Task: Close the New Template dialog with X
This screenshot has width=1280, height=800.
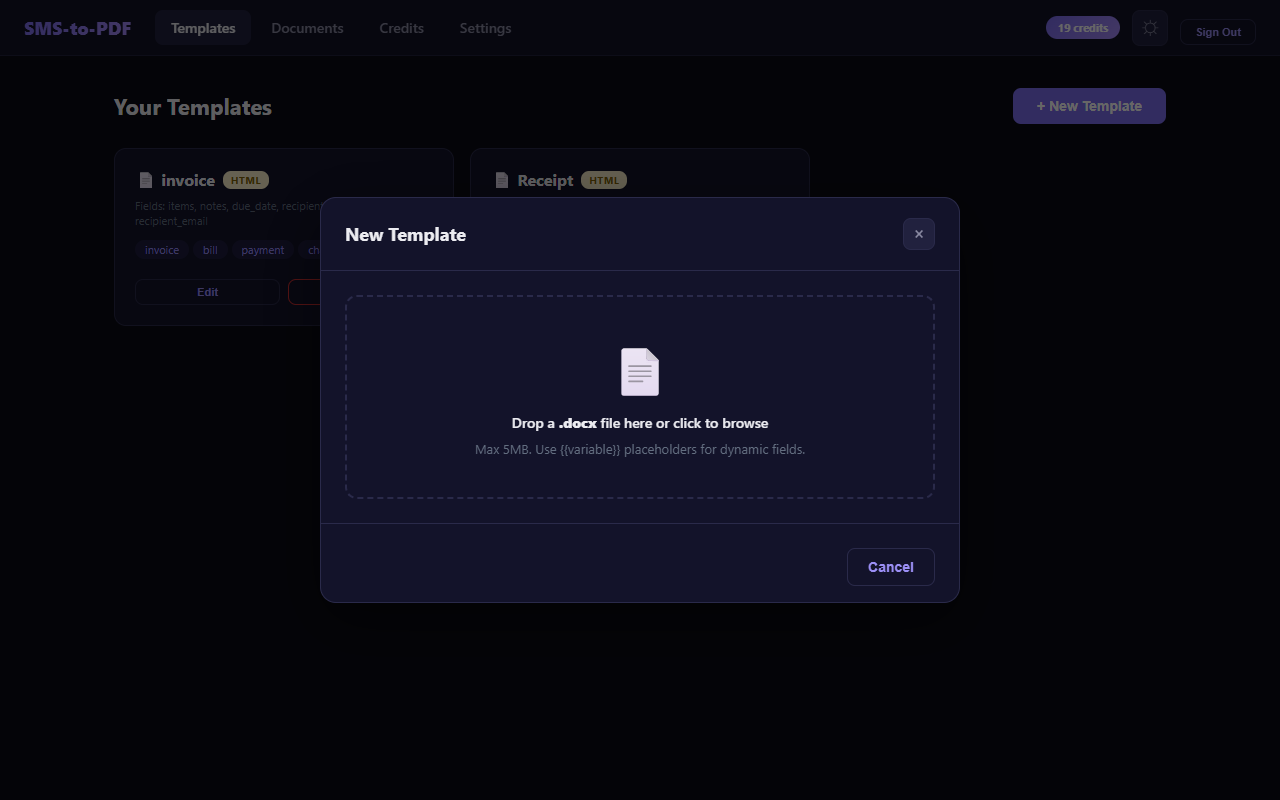Action: [x=918, y=233]
